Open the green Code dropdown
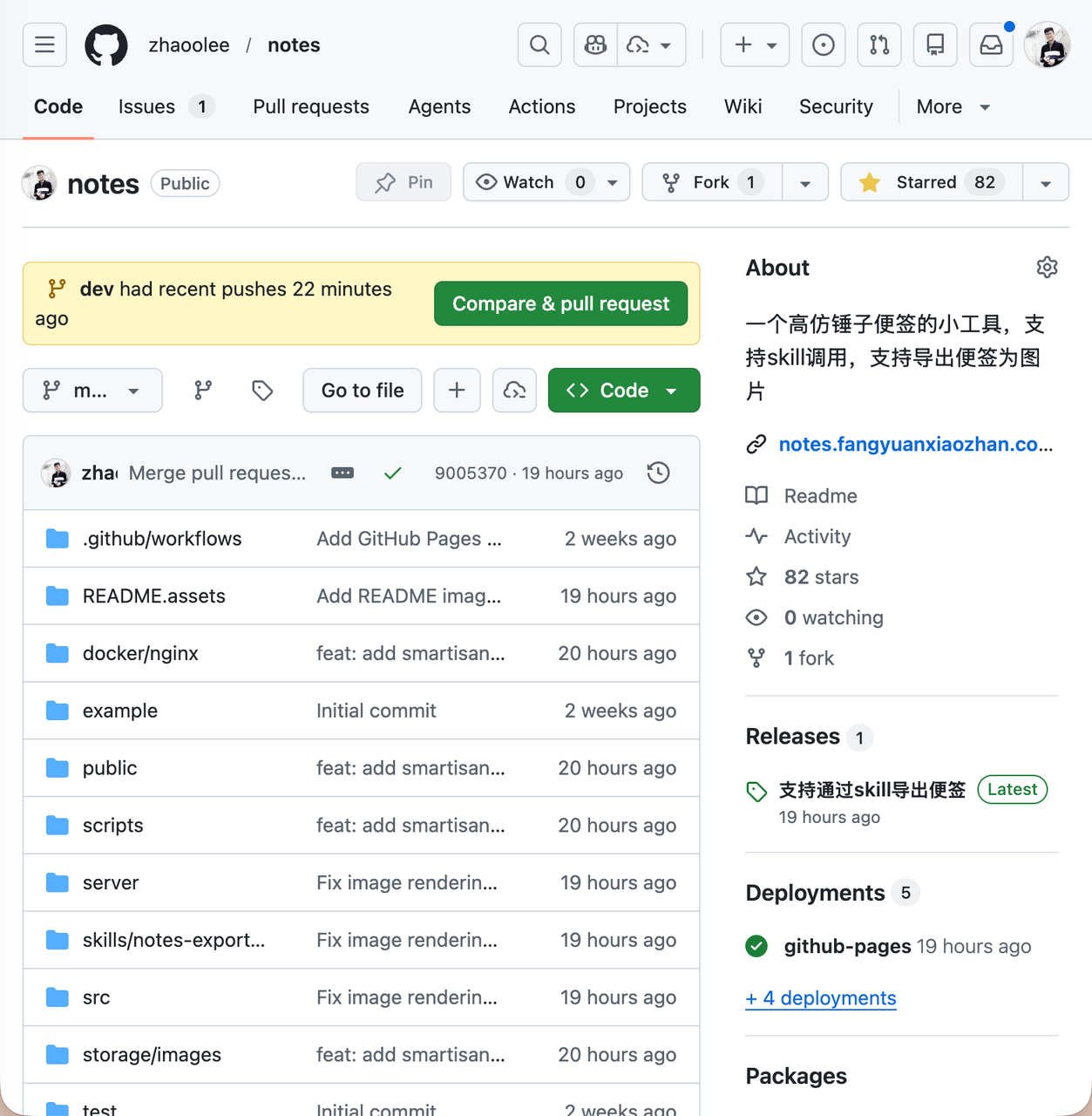 [x=623, y=391]
